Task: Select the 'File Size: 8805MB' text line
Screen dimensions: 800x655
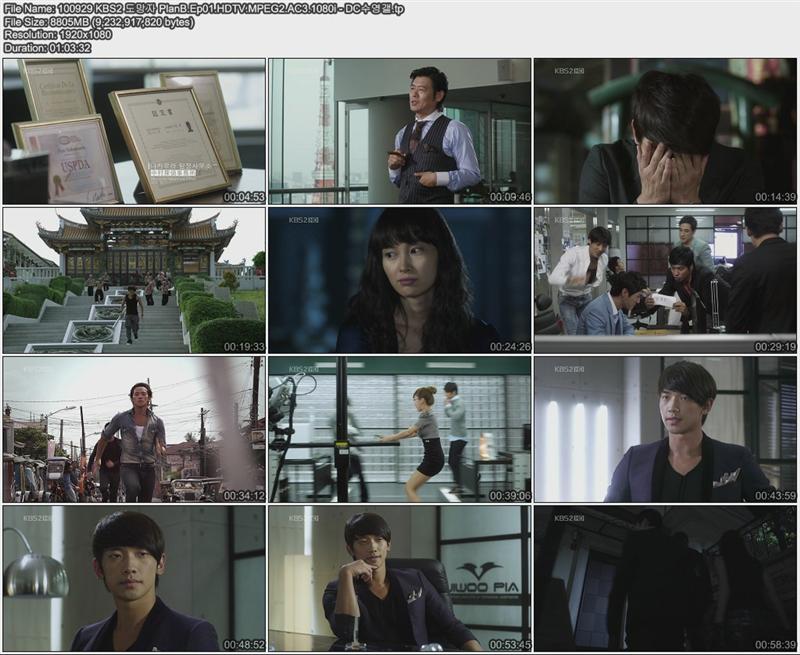Action: [98, 22]
